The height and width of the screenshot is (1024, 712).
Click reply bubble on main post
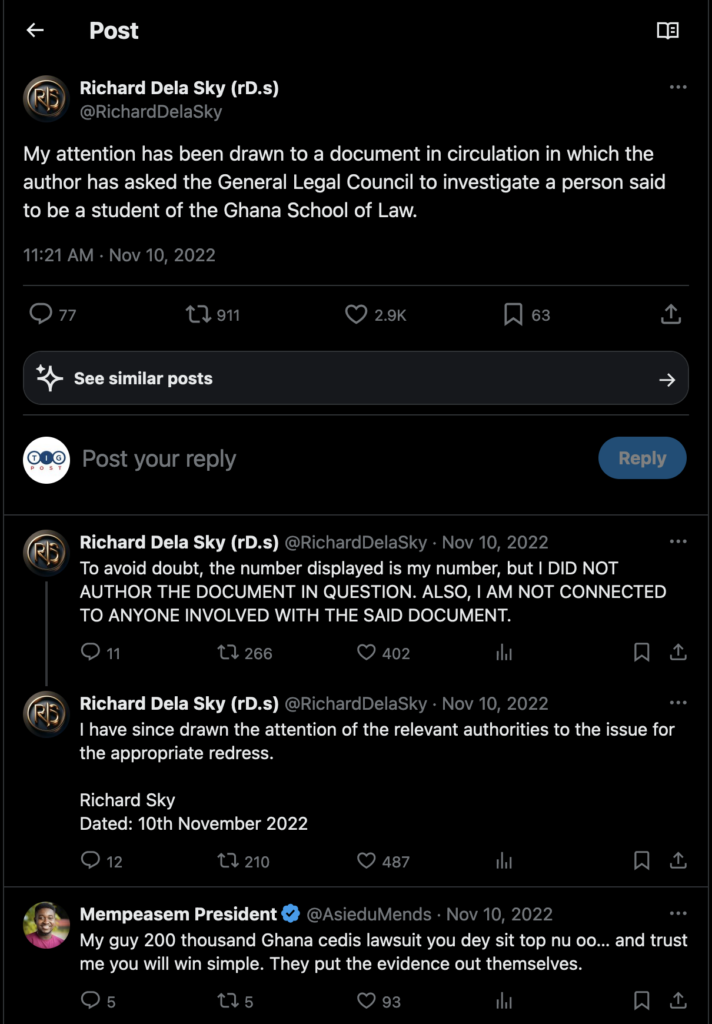41,314
